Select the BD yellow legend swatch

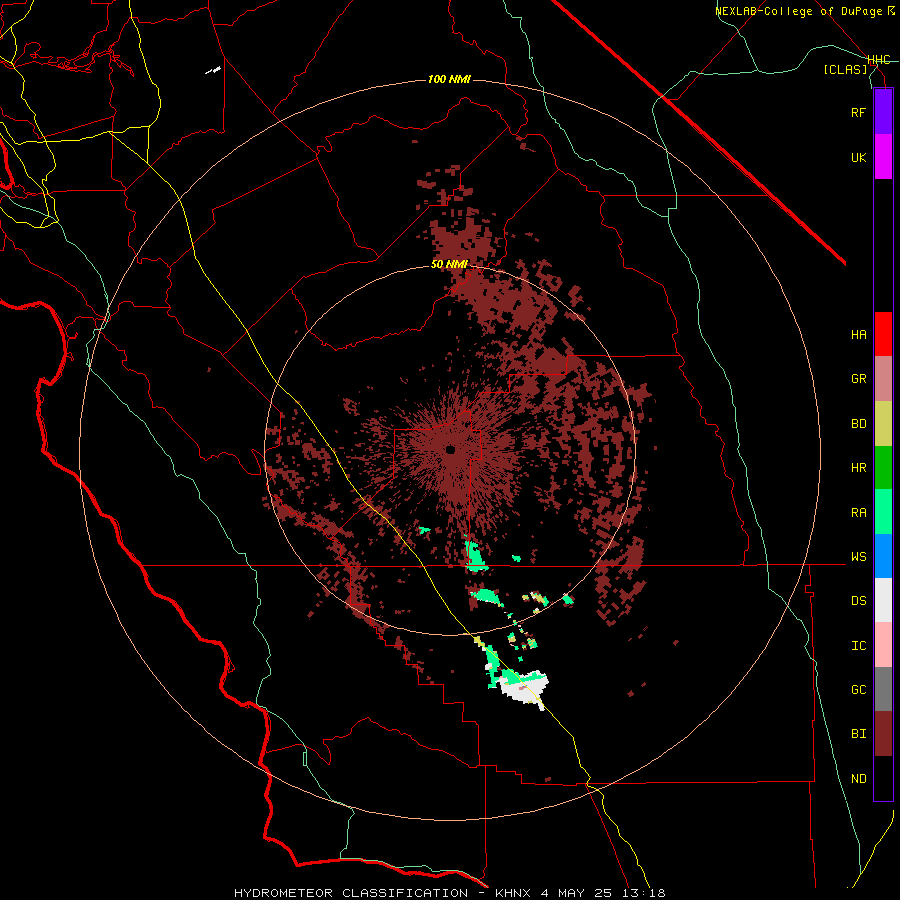tap(883, 424)
